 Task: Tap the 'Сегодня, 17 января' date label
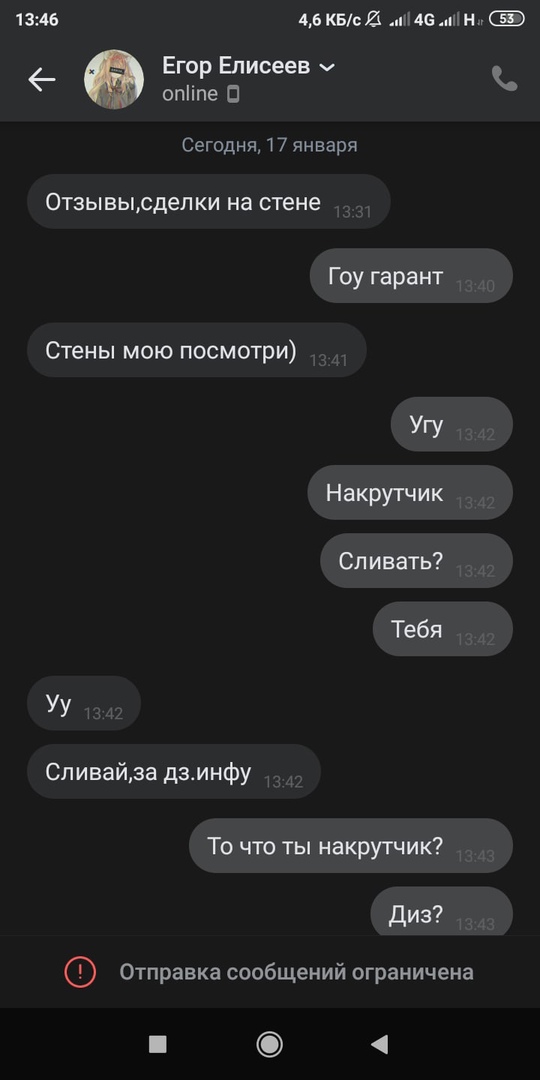pos(269,145)
